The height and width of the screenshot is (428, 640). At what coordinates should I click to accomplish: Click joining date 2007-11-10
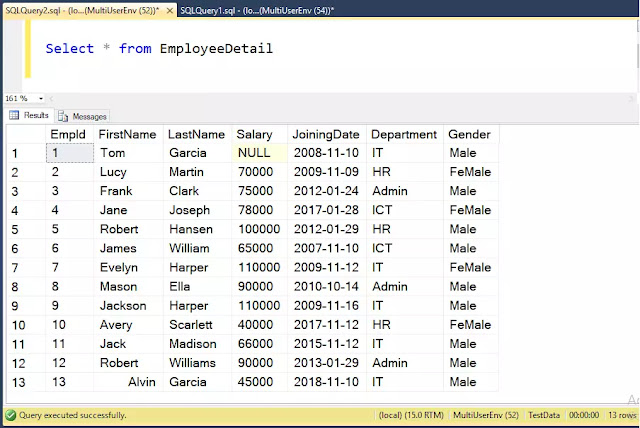(326, 248)
